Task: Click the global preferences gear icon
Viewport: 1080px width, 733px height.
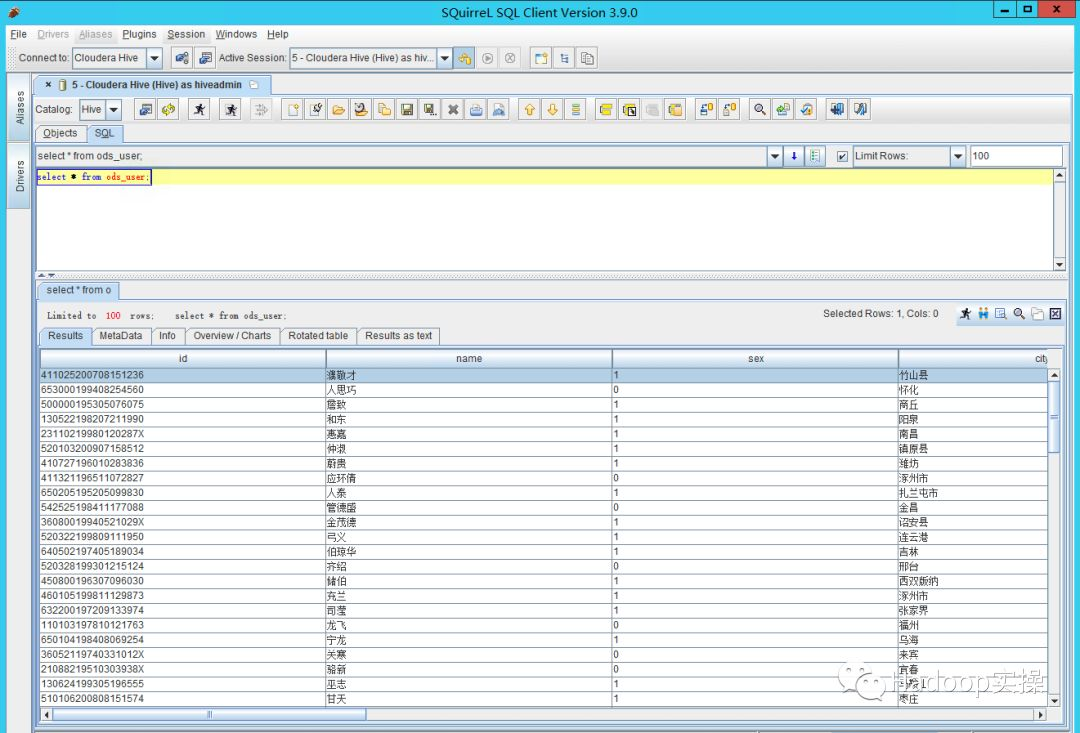Action: tap(183, 58)
